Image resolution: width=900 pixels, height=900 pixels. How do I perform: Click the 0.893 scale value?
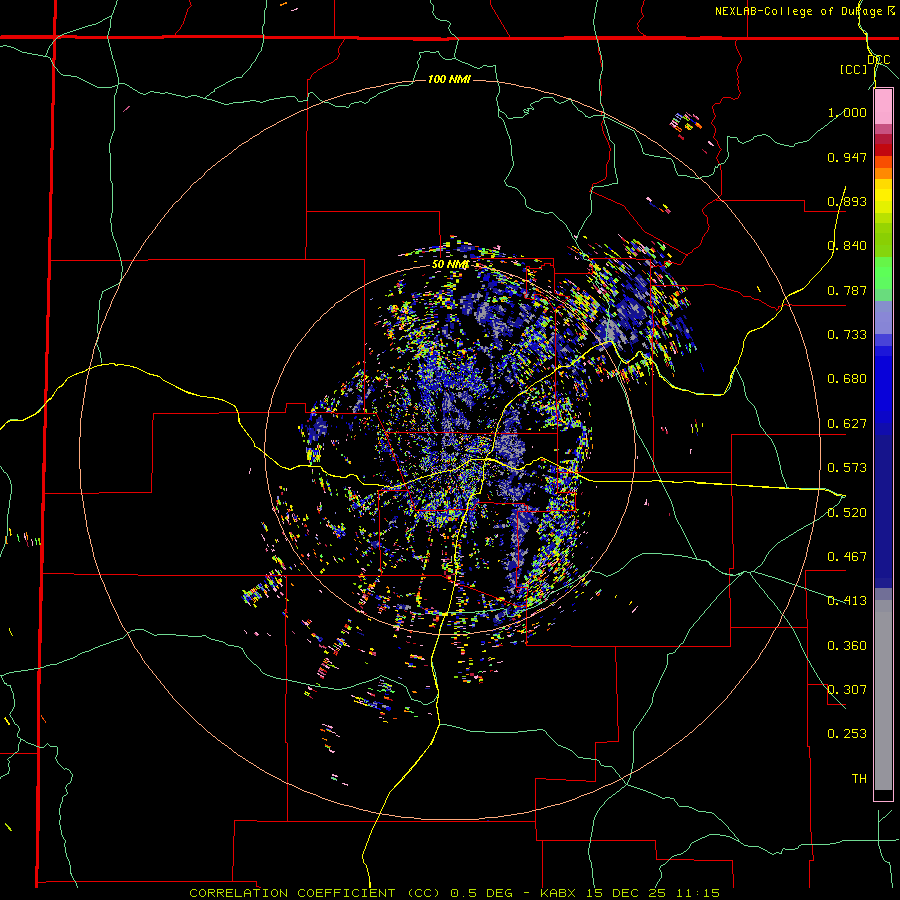coord(847,201)
